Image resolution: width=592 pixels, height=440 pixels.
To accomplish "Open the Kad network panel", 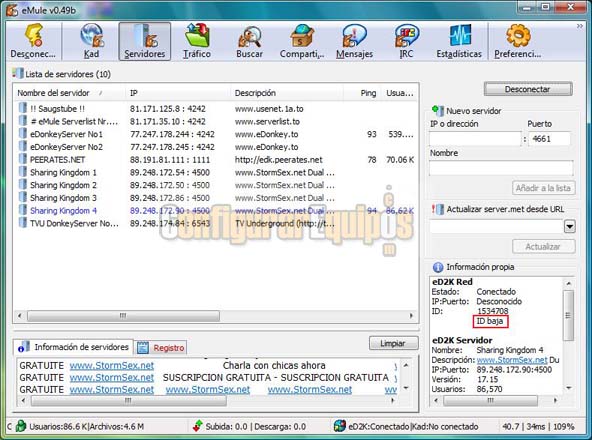I will click(91, 41).
